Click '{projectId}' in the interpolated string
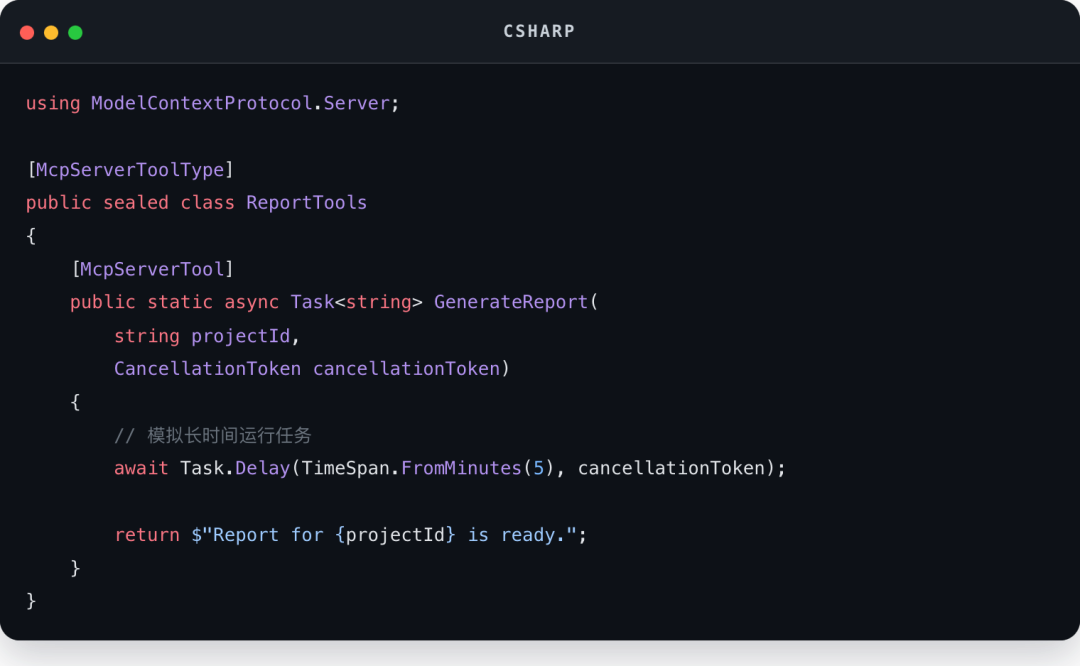The height and width of the screenshot is (666, 1080). click(x=395, y=535)
